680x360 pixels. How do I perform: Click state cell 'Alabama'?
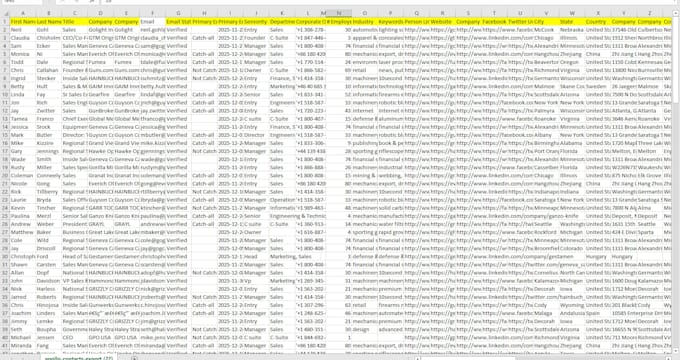click(572, 143)
